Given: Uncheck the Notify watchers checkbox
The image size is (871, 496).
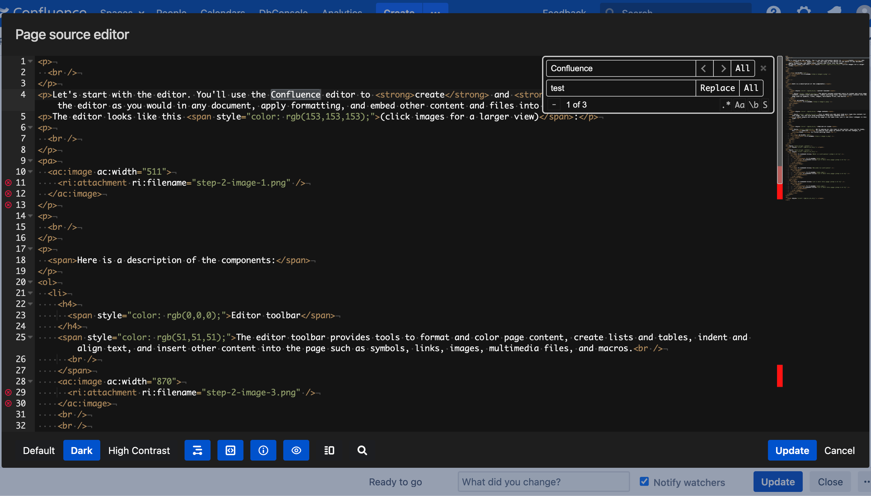Looking at the screenshot, I should [644, 482].
